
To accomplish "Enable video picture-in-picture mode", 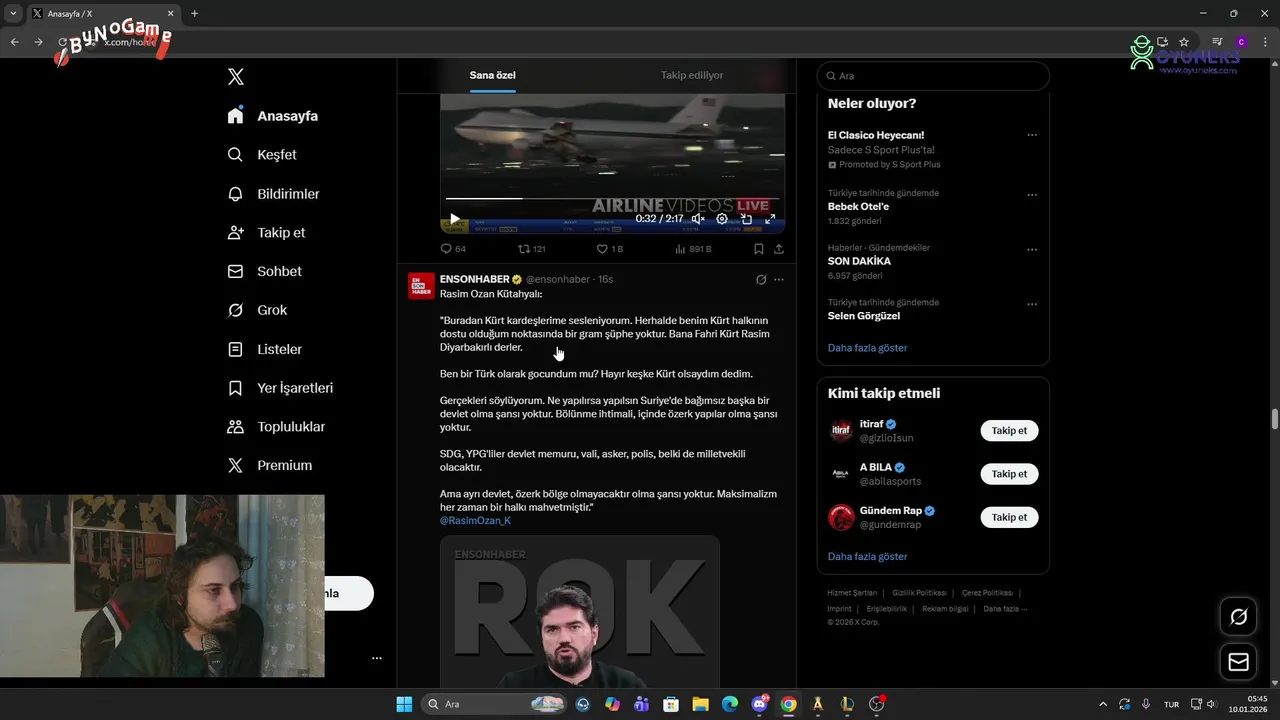I will (x=746, y=219).
